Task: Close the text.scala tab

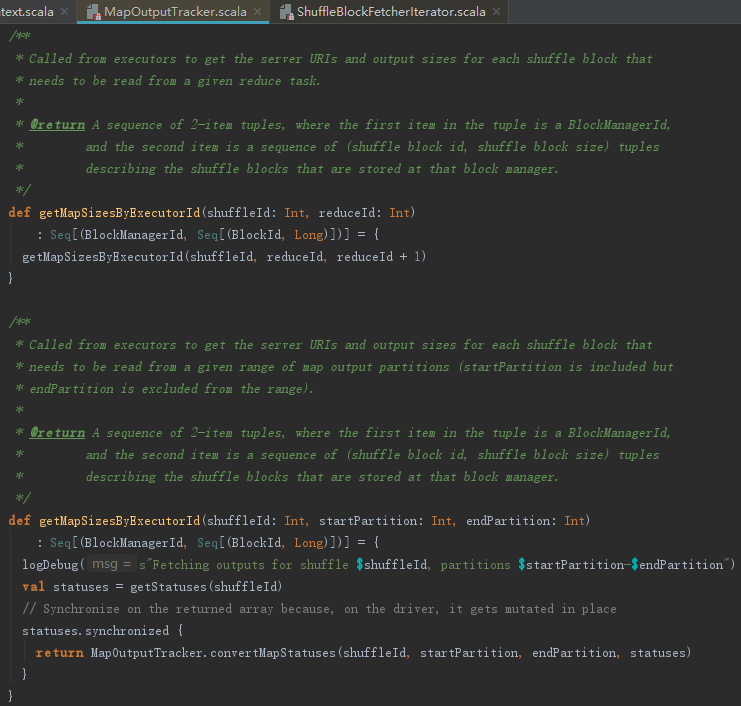Action: pos(65,12)
